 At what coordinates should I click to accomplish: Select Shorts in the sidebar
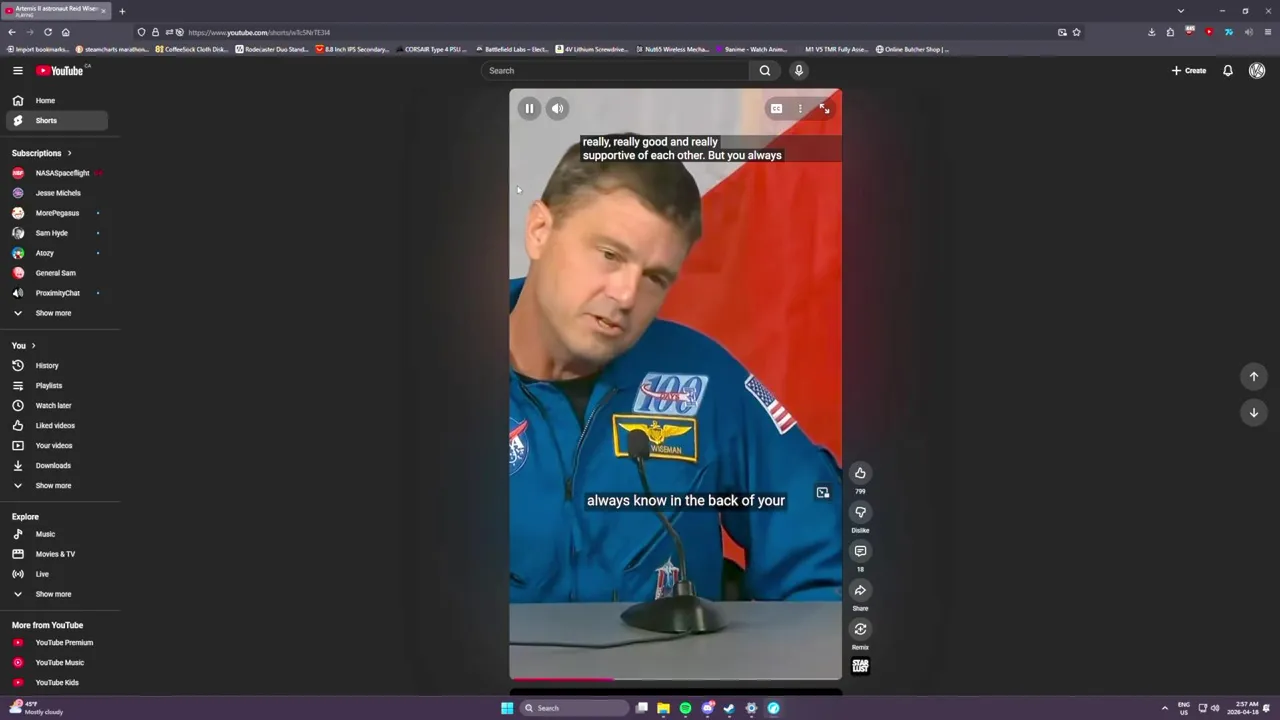click(56, 120)
